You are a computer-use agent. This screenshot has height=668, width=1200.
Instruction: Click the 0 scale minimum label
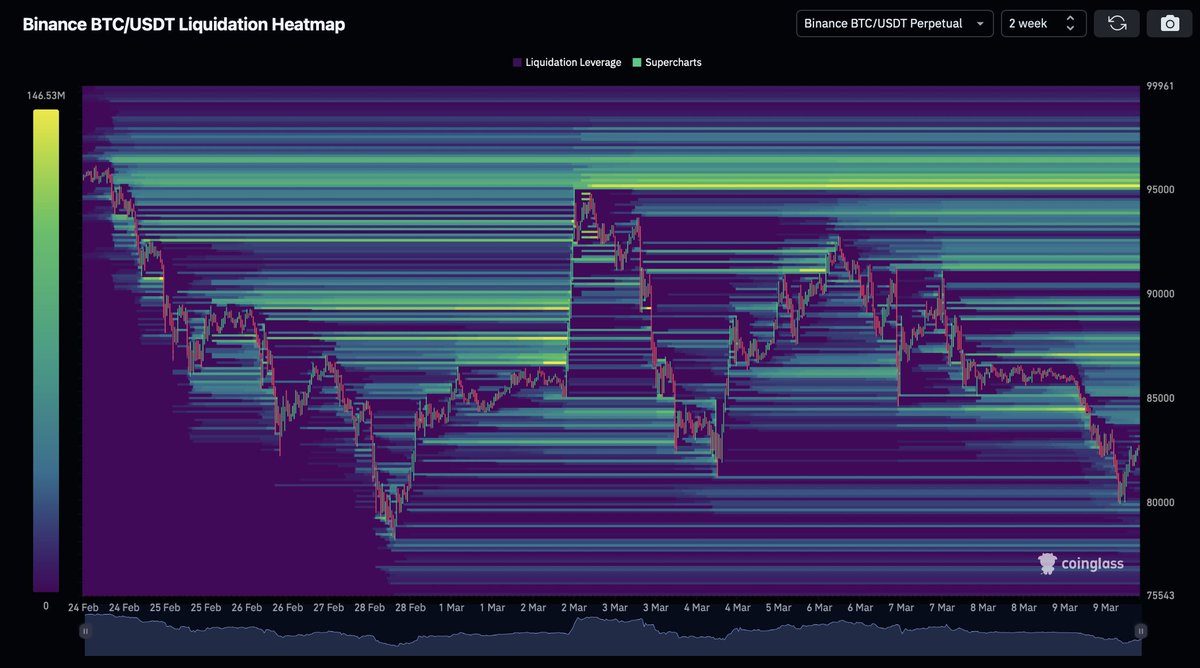click(x=45, y=606)
